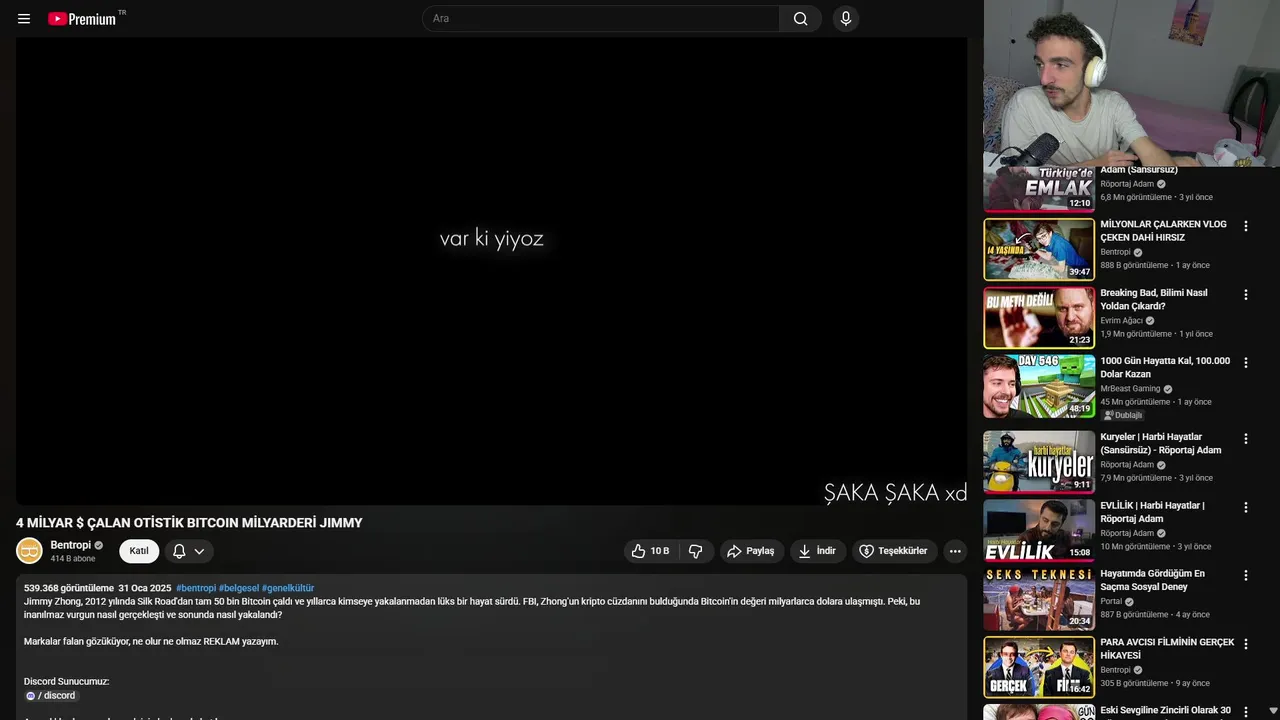Click the scroll down arrow at bottom right

point(1272,711)
